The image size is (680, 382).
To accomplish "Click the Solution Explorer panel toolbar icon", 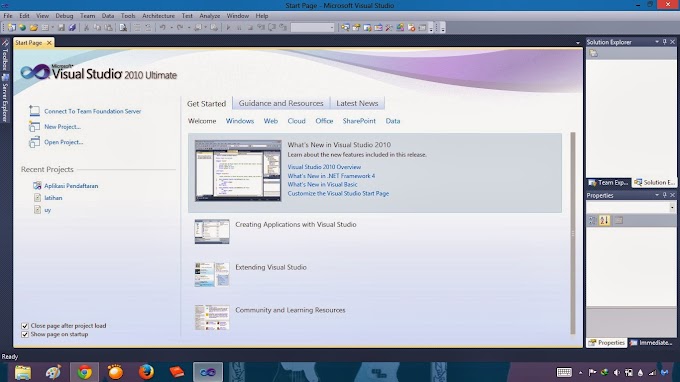I will 593,53.
